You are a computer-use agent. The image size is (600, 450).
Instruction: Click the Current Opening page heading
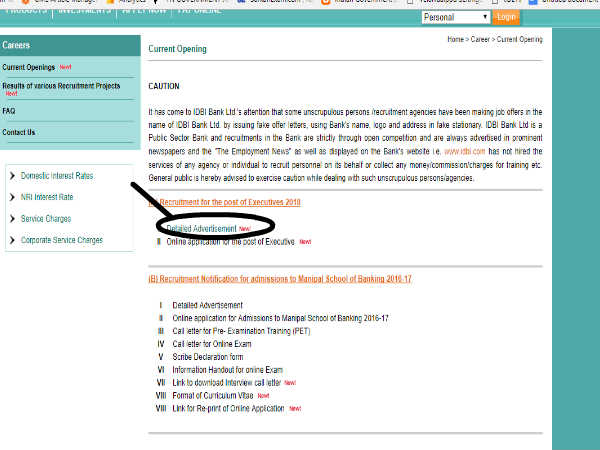pyautogui.click(x=178, y=49)
